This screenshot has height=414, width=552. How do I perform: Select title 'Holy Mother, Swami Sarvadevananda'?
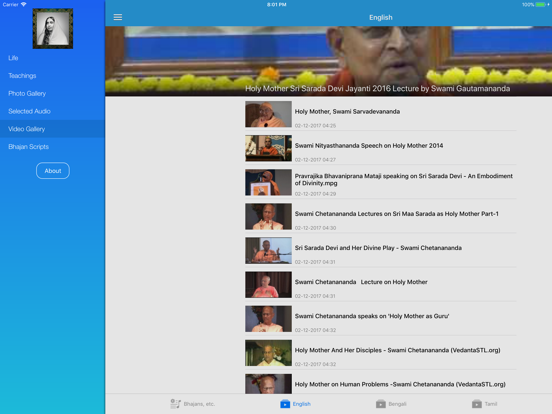[x=347, y=112]
